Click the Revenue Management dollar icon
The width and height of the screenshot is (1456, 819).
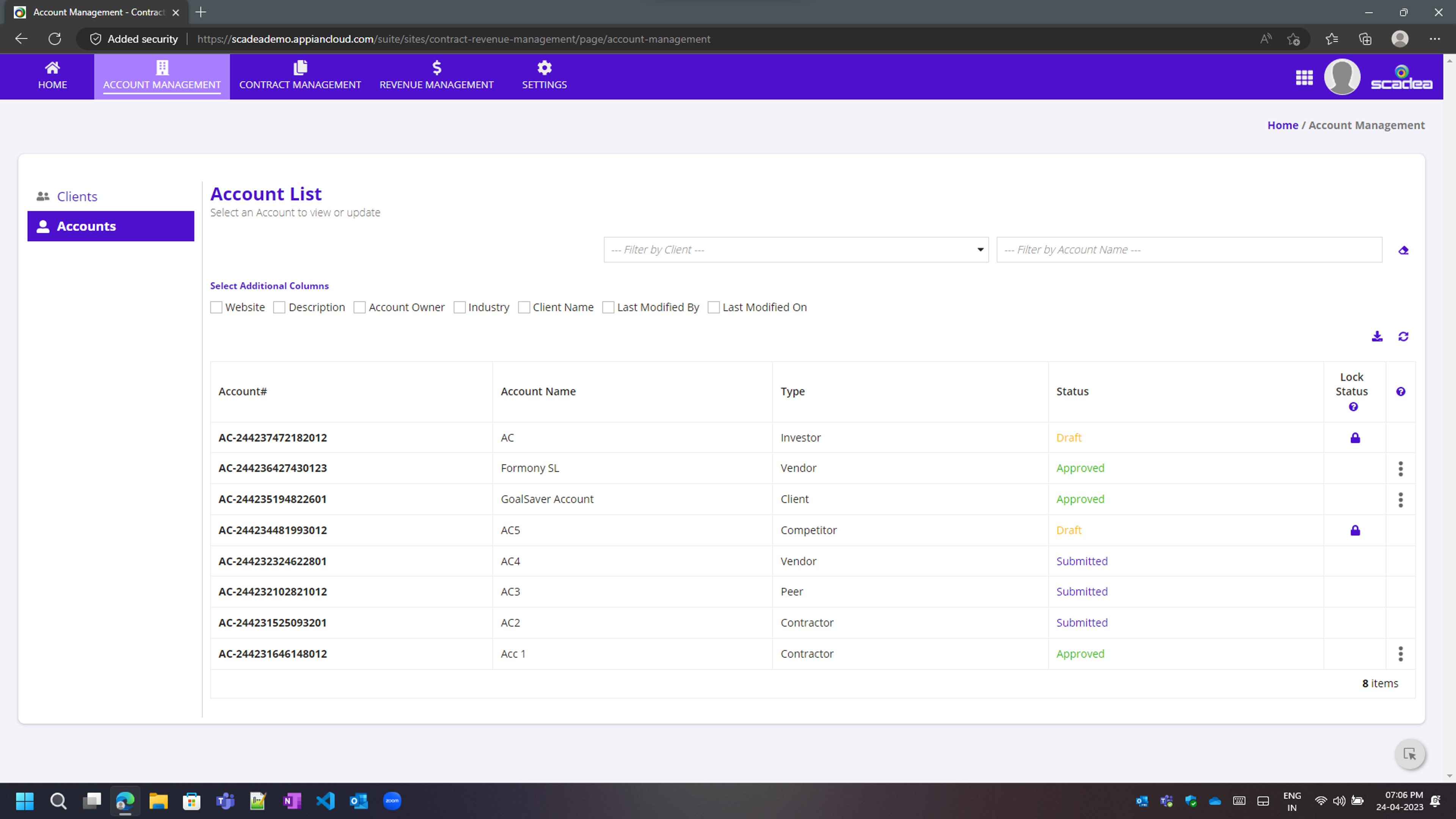pyautogui.click(x=436, y=68)
